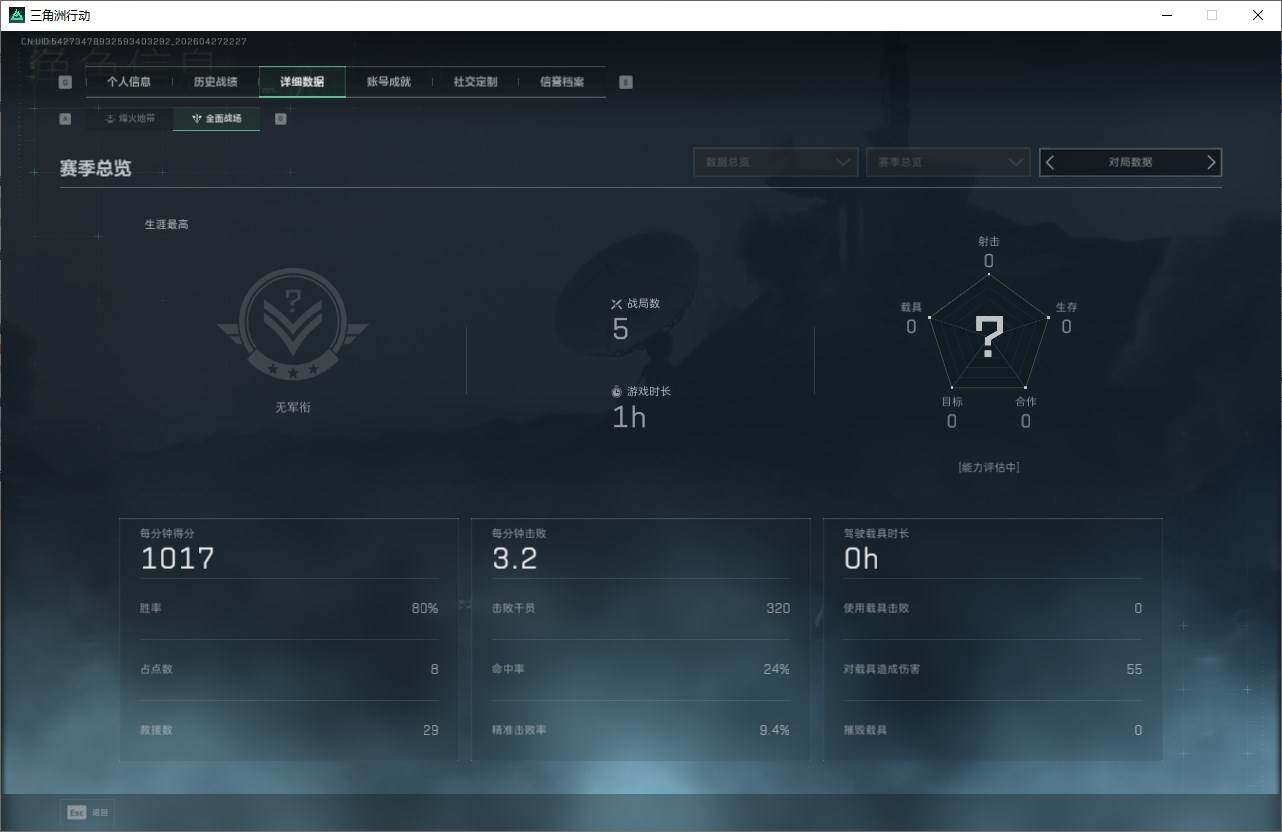
Task: Click the 击败干员 row showing 320
Action: click(x=641, y=608)
